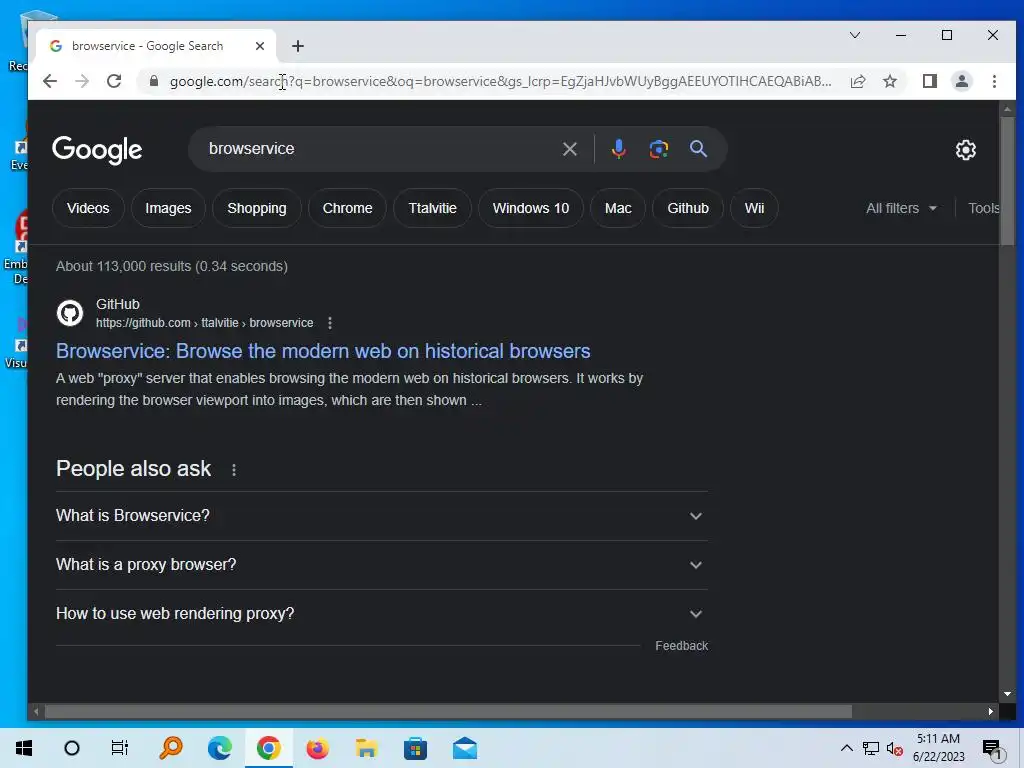Go to Google home via logo
Image resolution: width=1024 pixels, height=768 pixels.
tap(97, 150)
